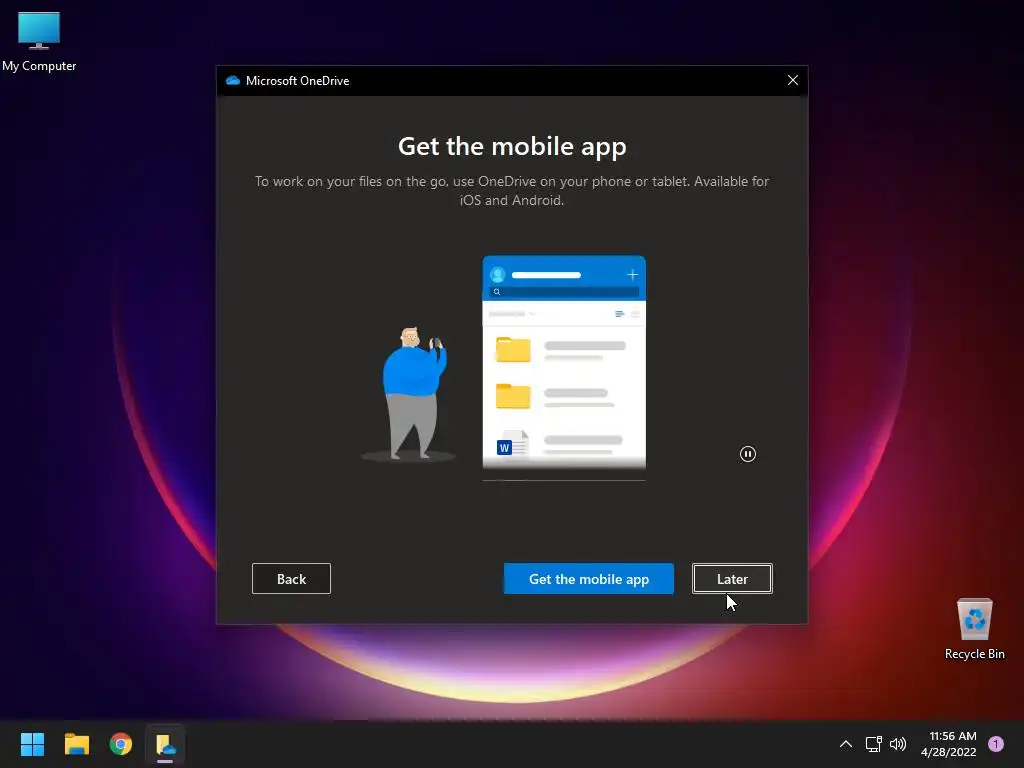The height and width of the screenshot is (768, 1024).
Task: Close the Microsoft OneDrive window
Action: [x=793, y=80]
